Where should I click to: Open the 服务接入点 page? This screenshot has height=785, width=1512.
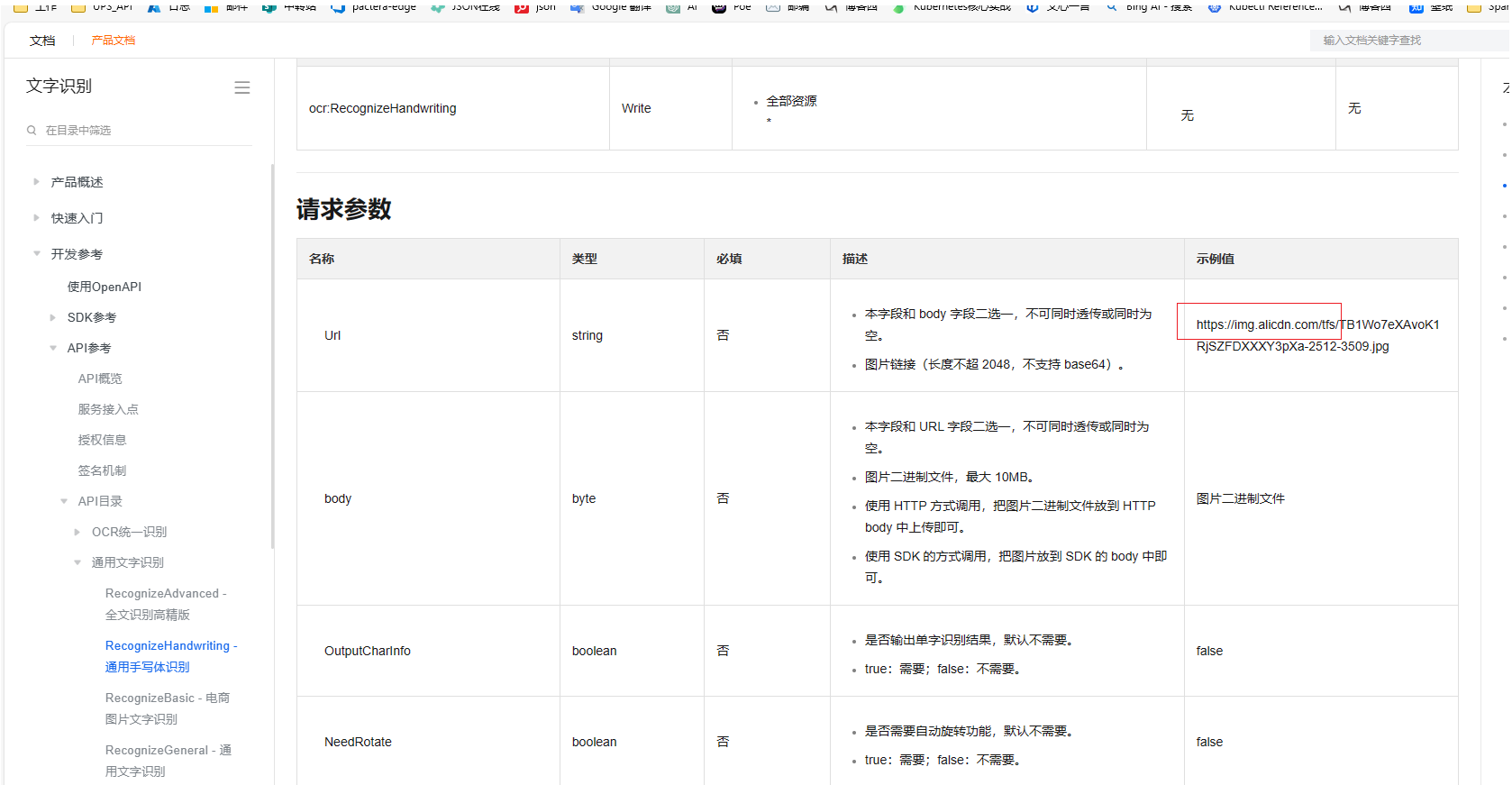tap(108, 409)
